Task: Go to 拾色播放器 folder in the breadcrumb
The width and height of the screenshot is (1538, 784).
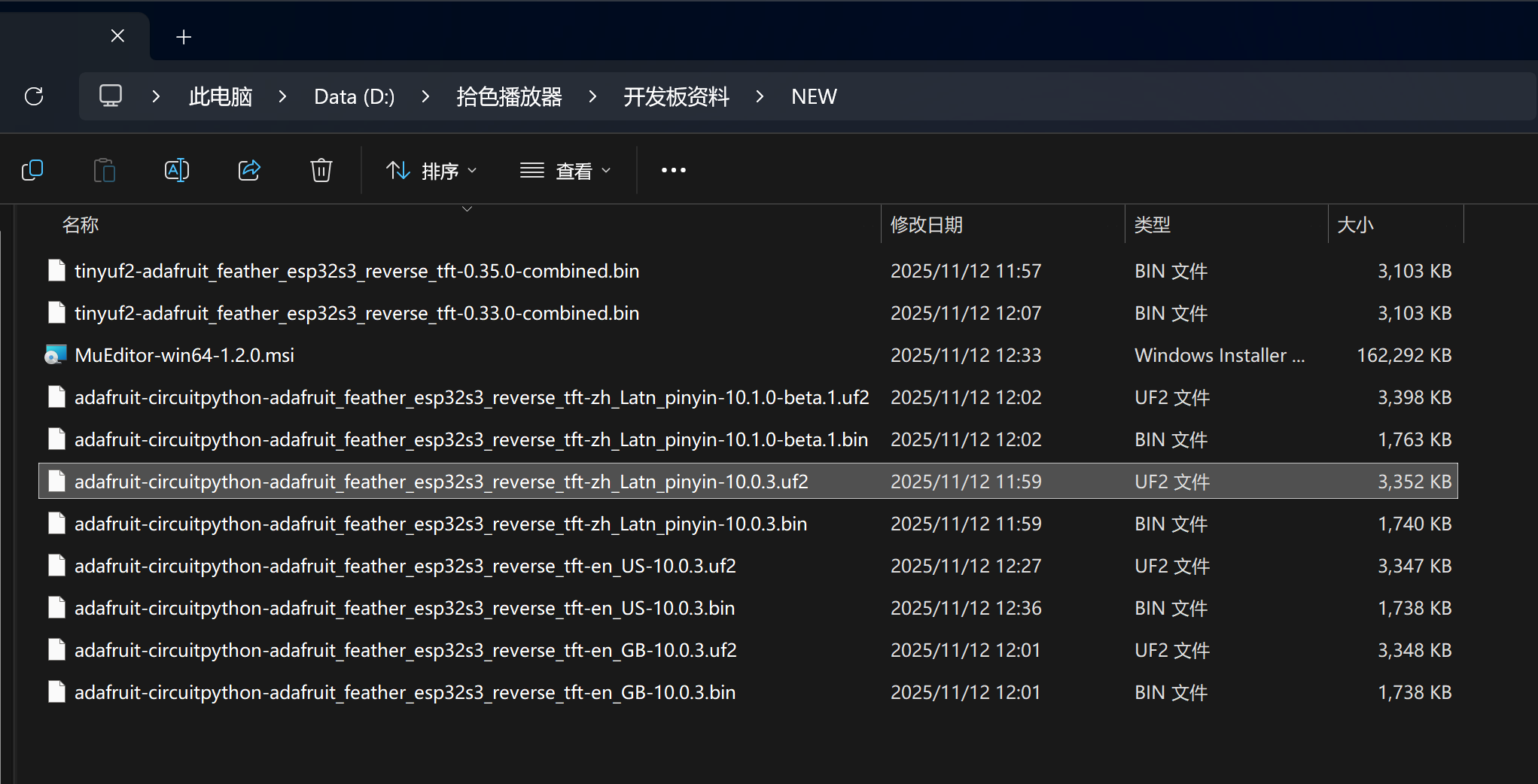Action: click(509, 96)
